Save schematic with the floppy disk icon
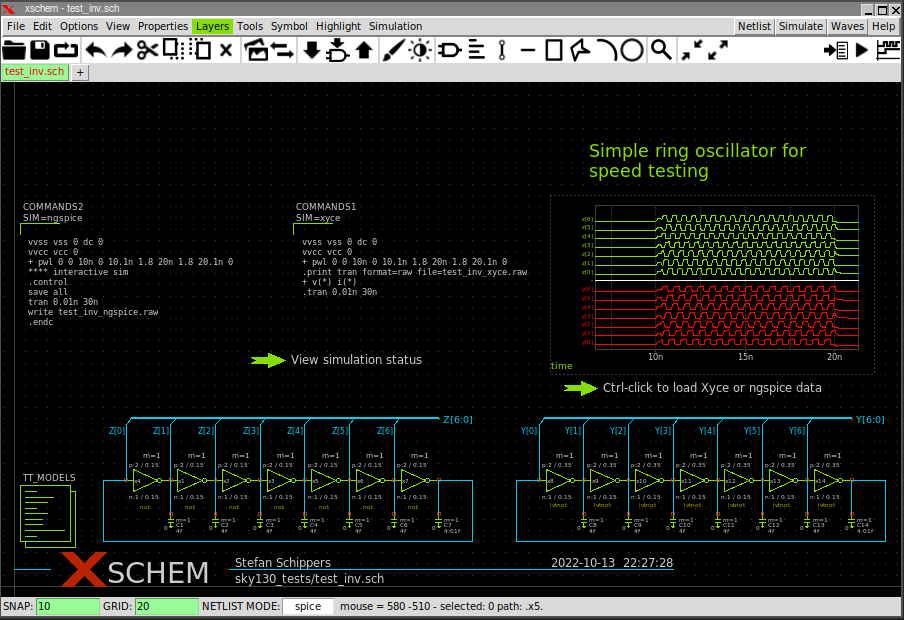The height and width of the screenshot is (620, 904). (40, 49)
